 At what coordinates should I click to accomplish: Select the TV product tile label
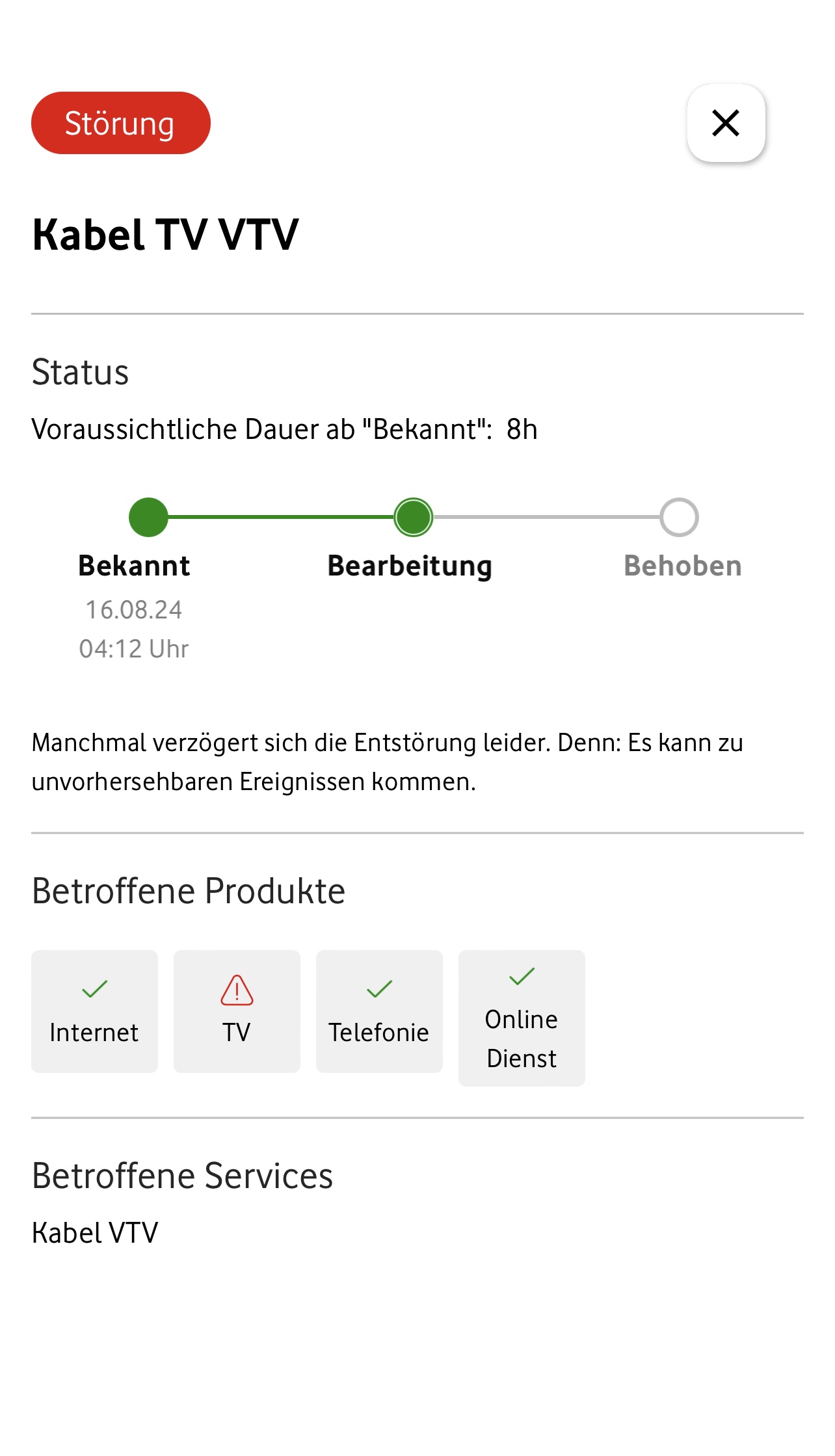(x=237, y=1032)
